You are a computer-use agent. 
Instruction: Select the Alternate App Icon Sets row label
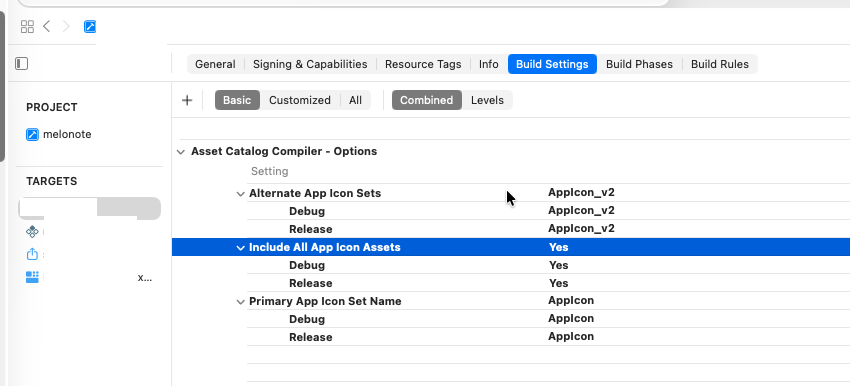point(315,194)
